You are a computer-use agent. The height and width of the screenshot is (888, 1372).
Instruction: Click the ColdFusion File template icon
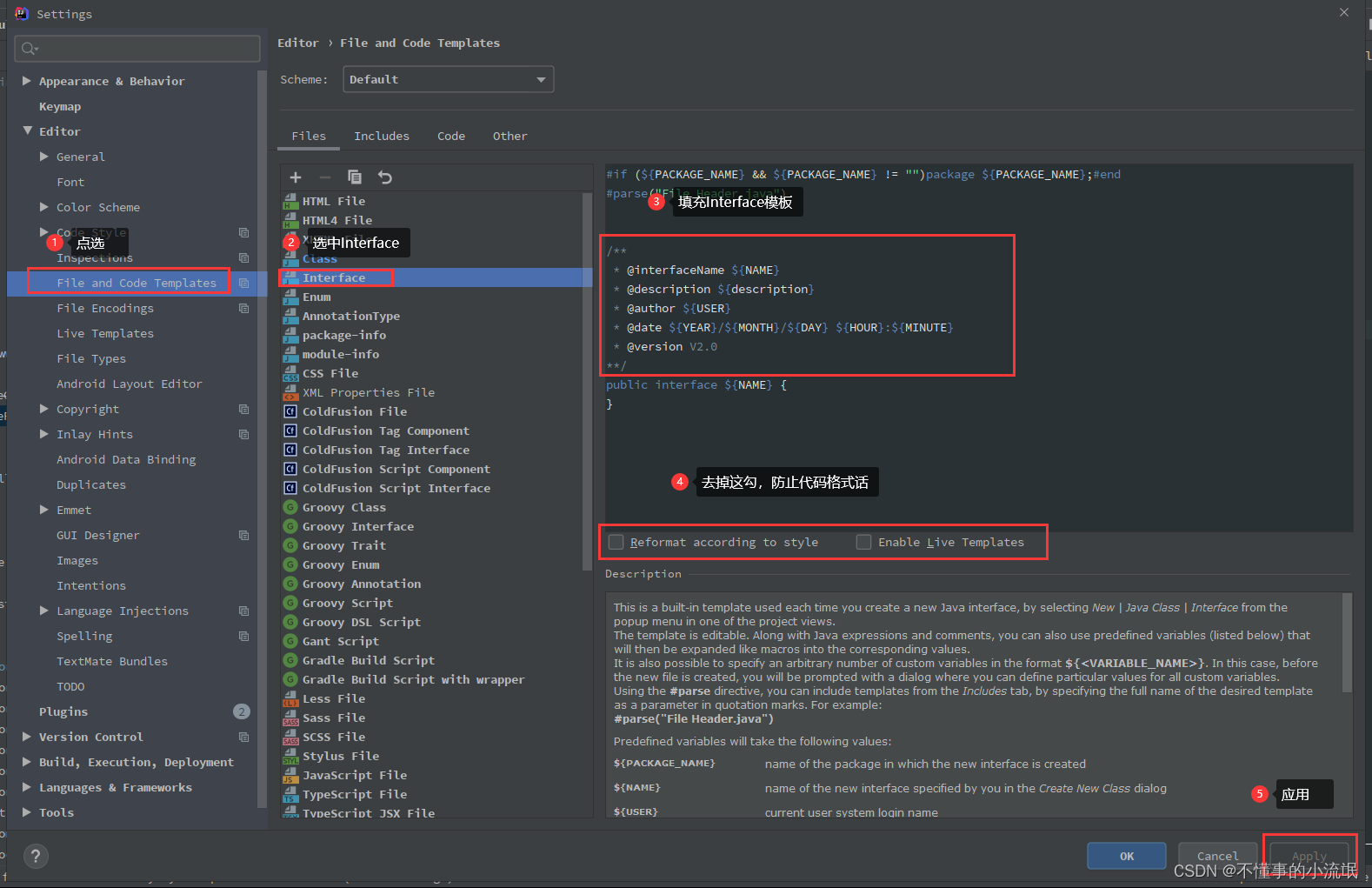290,412
